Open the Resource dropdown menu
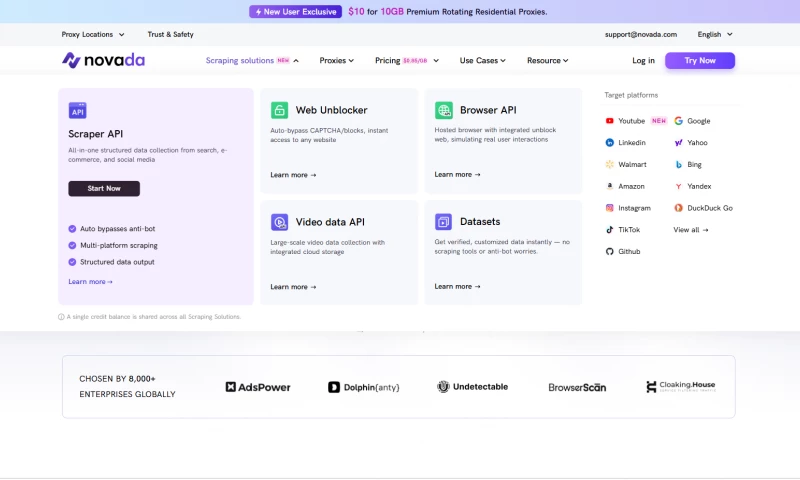The height and width of the screenshot is (480, 800). pos(547,60)
